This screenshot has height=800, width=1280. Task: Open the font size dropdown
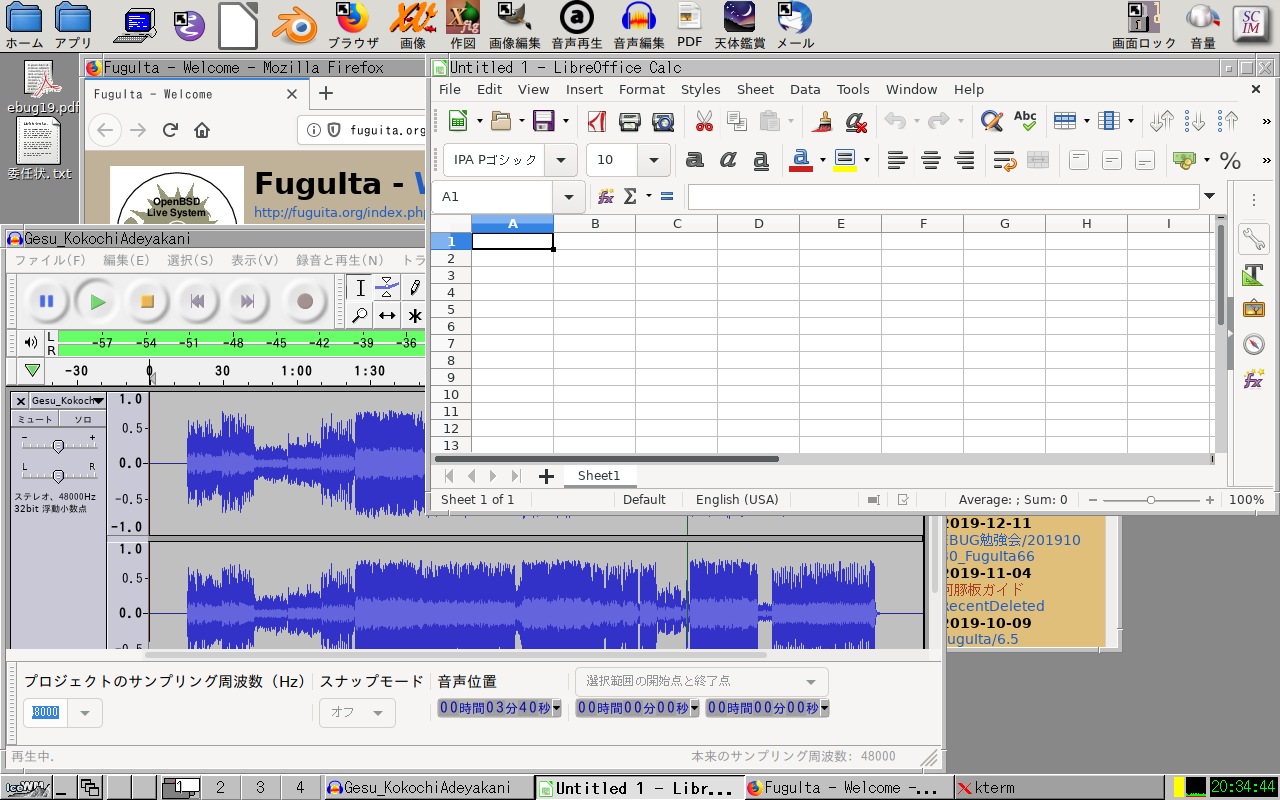point(654,160)
